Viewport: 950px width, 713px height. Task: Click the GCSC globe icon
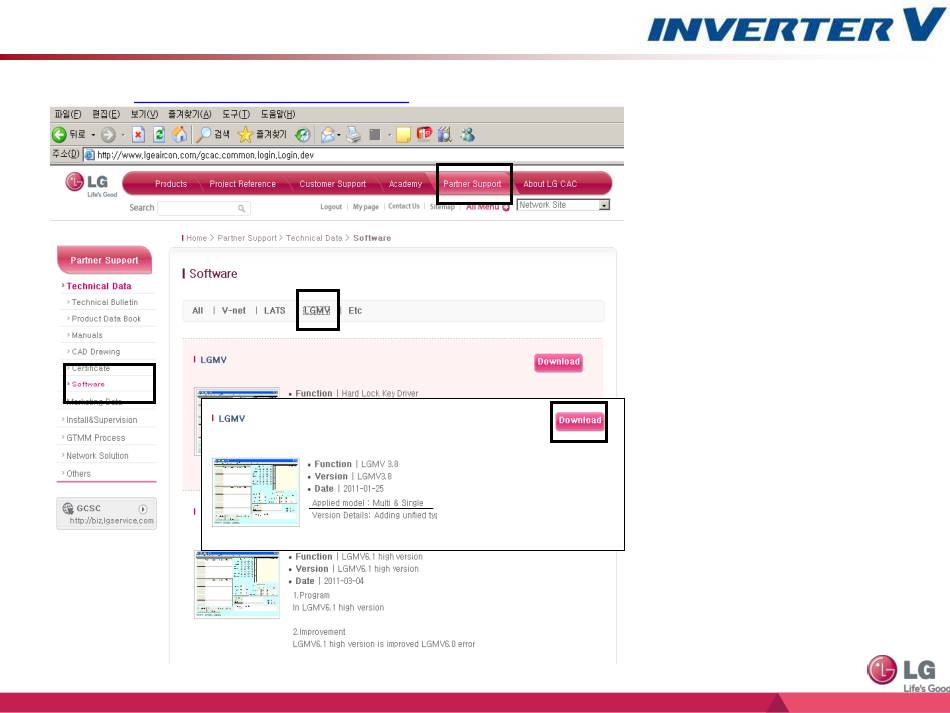coord(68,508)
